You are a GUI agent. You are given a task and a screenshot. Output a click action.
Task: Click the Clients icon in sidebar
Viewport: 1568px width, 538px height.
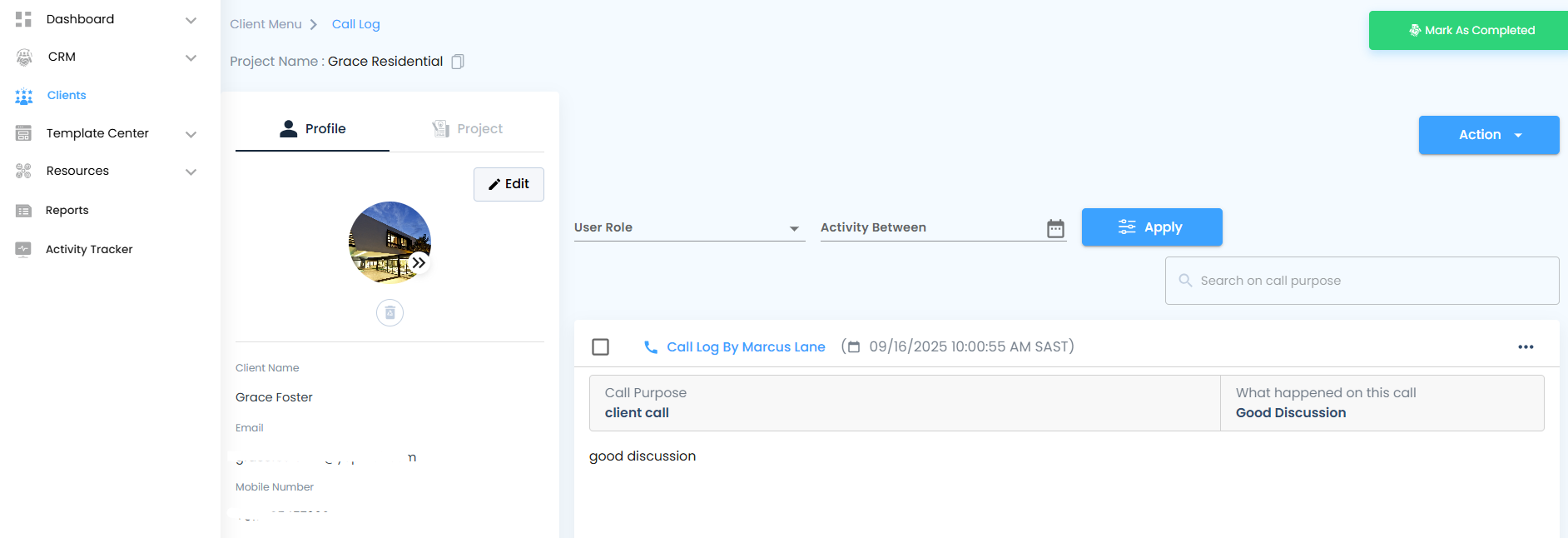tap(23, 96)
